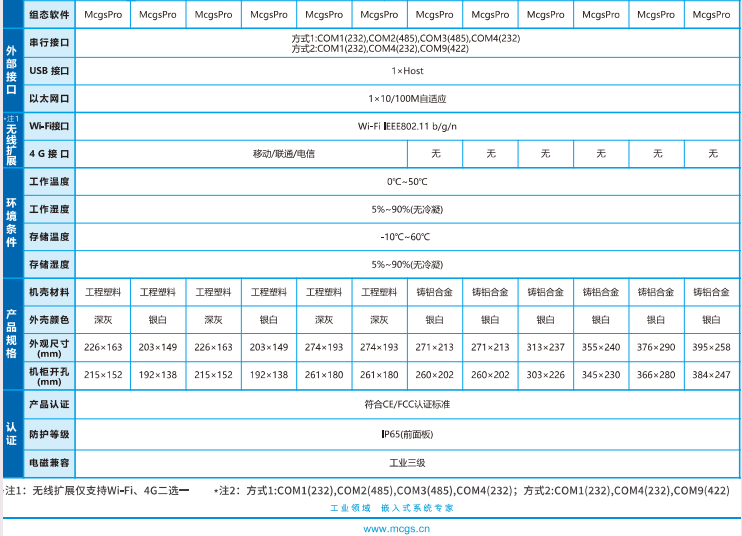Select the -10℃~60℃ storage temperature value
This screenshot has width=742, height=536.
(x=407, y=237)
